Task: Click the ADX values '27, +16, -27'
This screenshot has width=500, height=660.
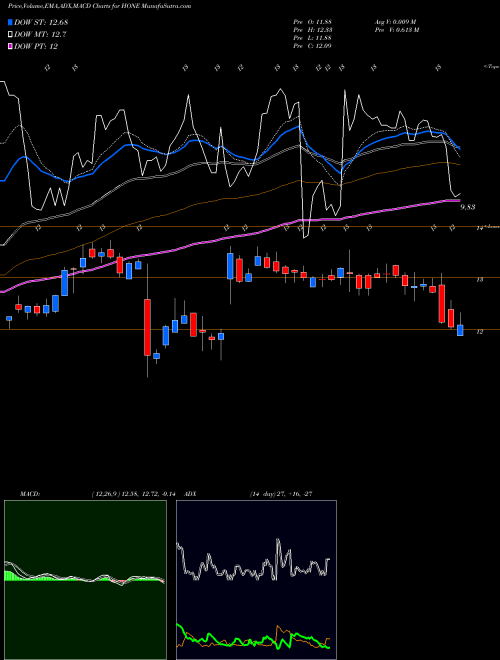Action: (294, 494)
